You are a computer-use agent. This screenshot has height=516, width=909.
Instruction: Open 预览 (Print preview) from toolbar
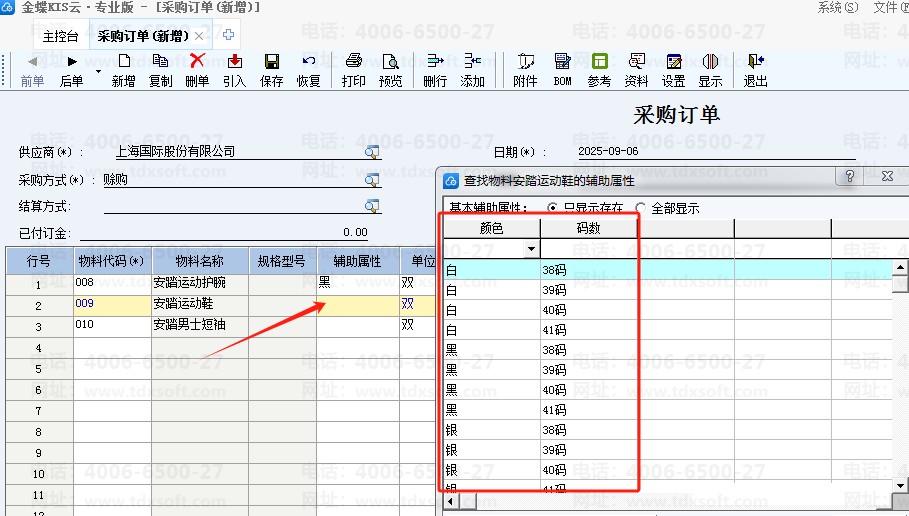coord(390,69)
